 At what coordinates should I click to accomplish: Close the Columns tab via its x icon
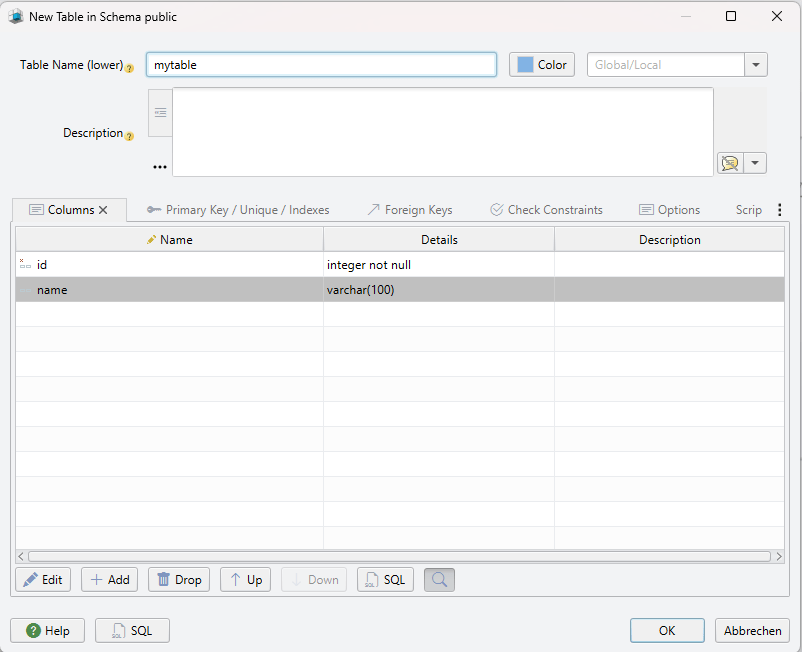(103, 210)
